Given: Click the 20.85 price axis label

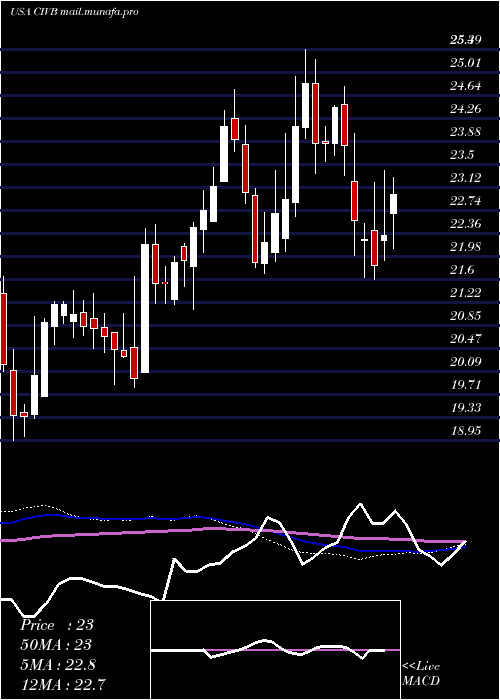Looking at the screenshot, I should [x=465, y=316].
